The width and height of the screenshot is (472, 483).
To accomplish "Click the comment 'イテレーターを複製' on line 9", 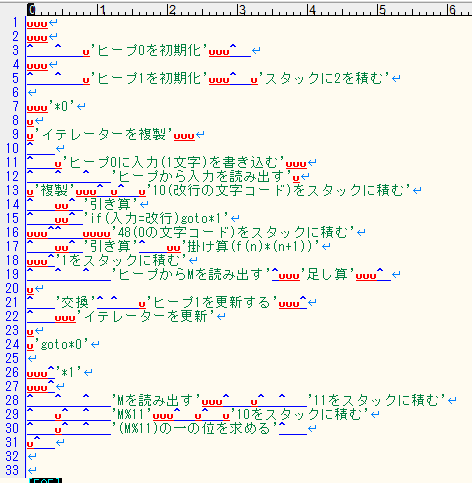I will click(104, 135).
